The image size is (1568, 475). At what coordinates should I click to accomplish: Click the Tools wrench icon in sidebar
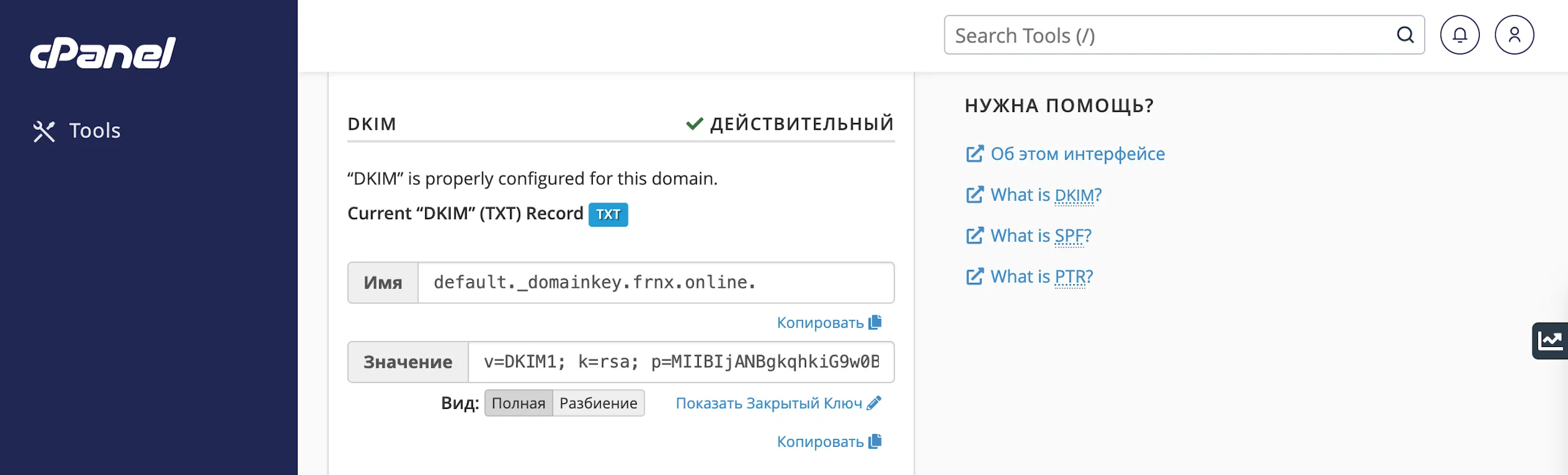pyautogui.click(x=44, y=131)
